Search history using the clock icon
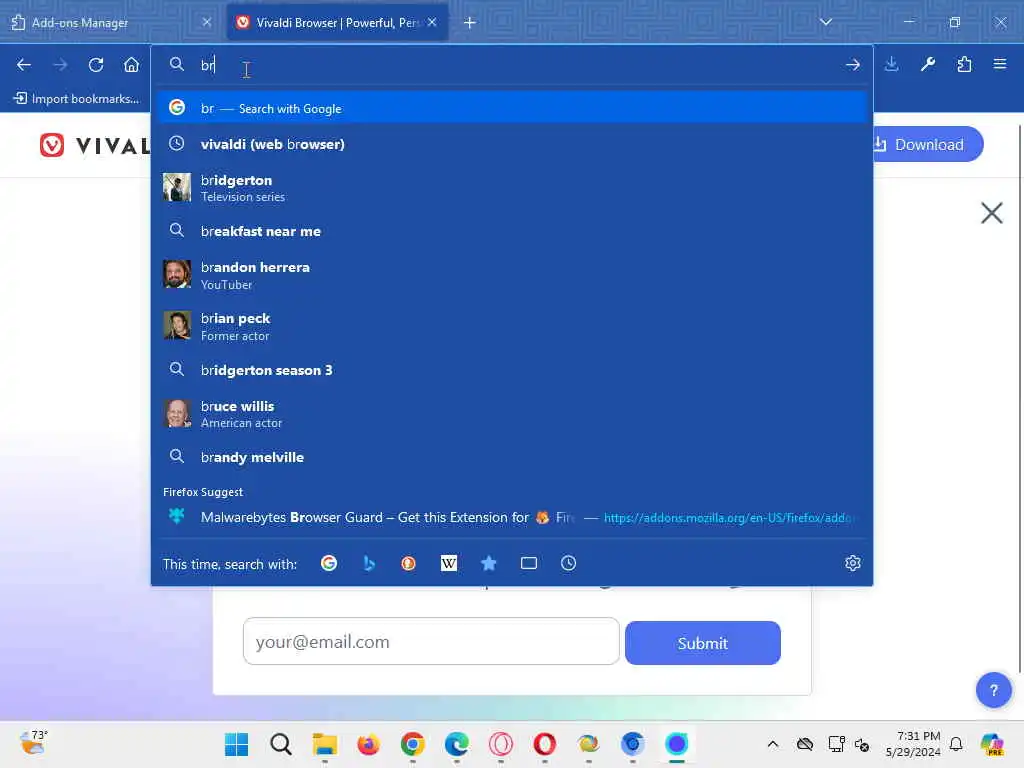 click(568, 563)
